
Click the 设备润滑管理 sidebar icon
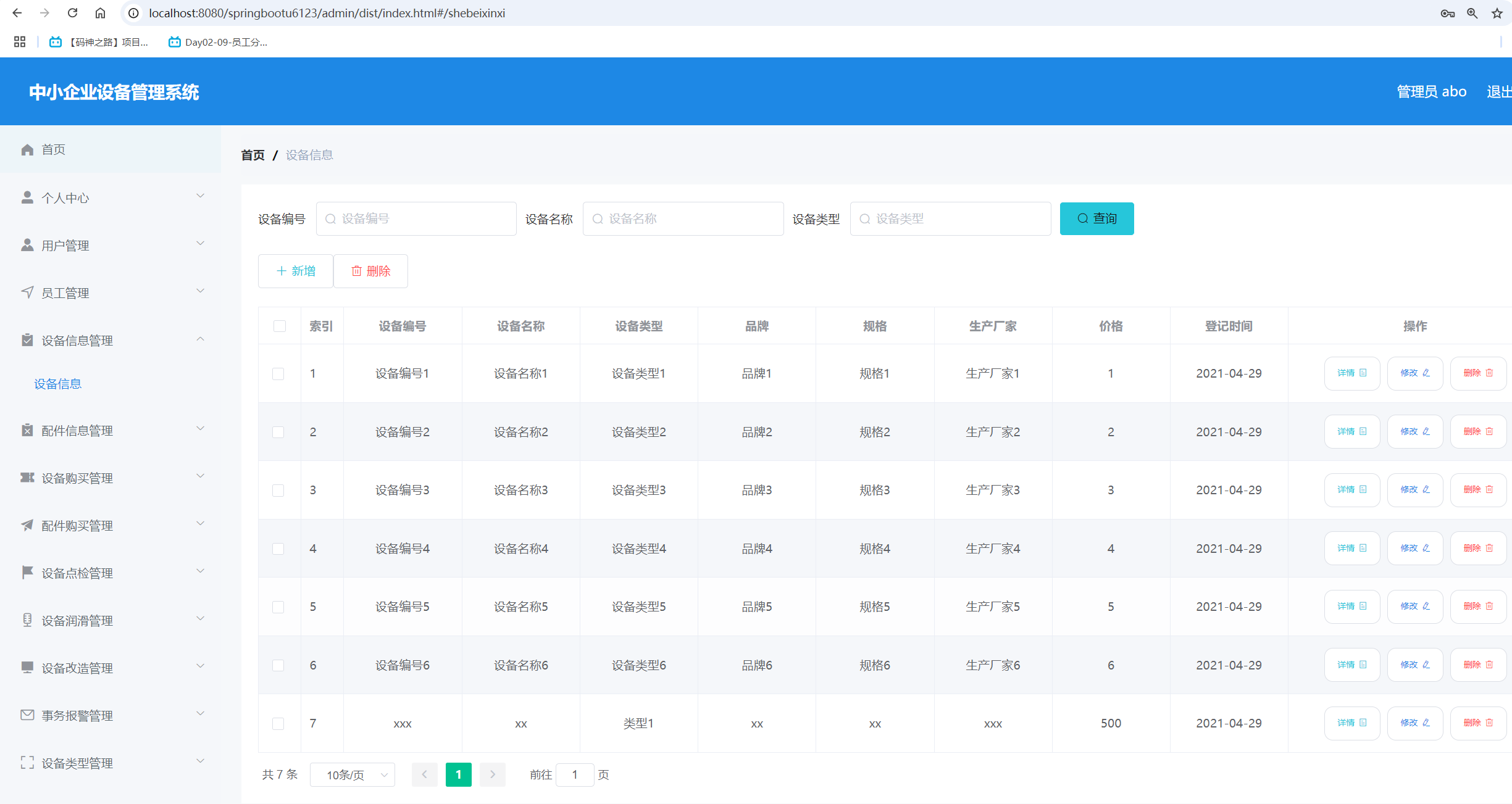[x=27, y=620]
